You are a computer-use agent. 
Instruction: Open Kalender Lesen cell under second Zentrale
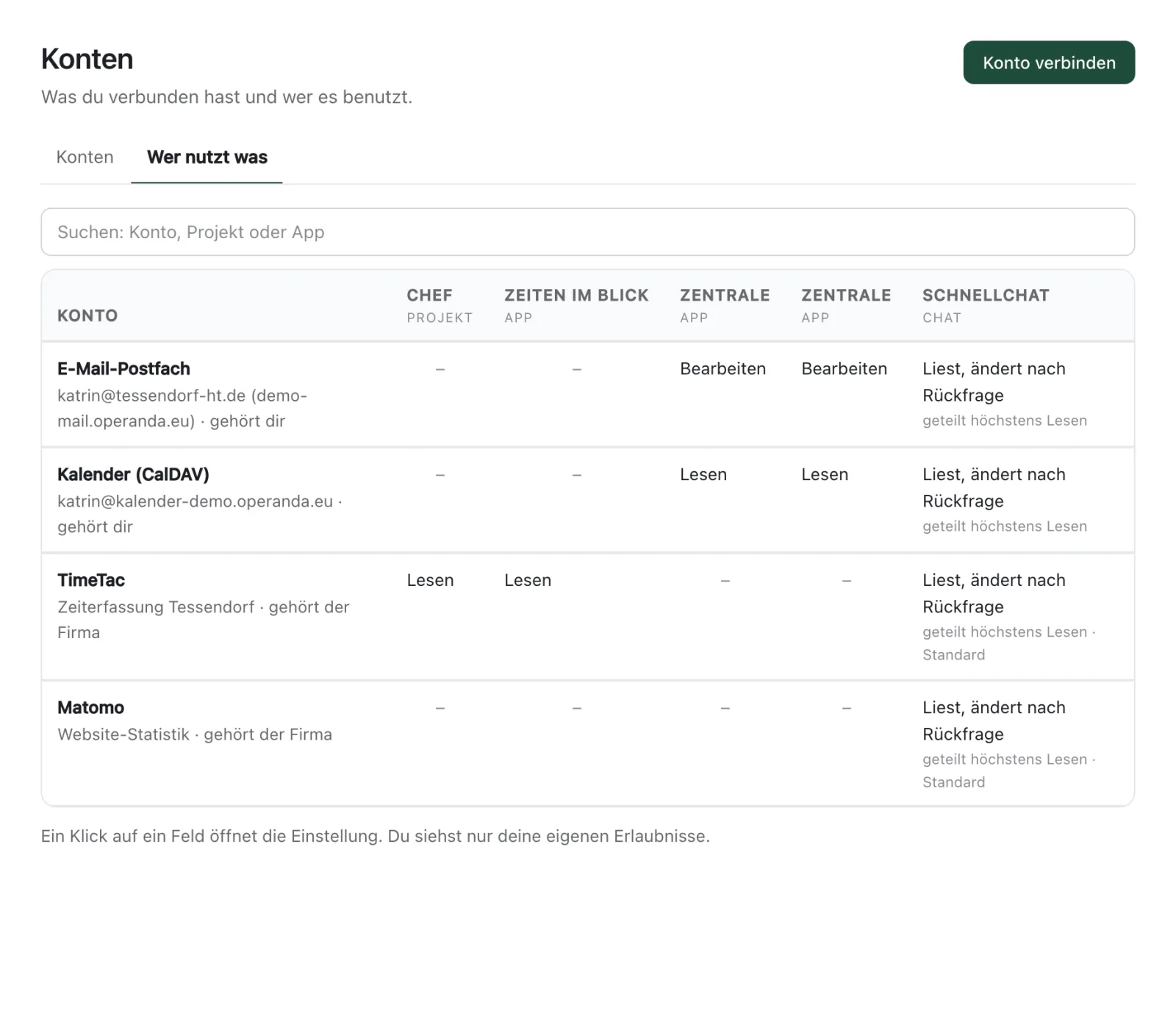pos(825,475)
